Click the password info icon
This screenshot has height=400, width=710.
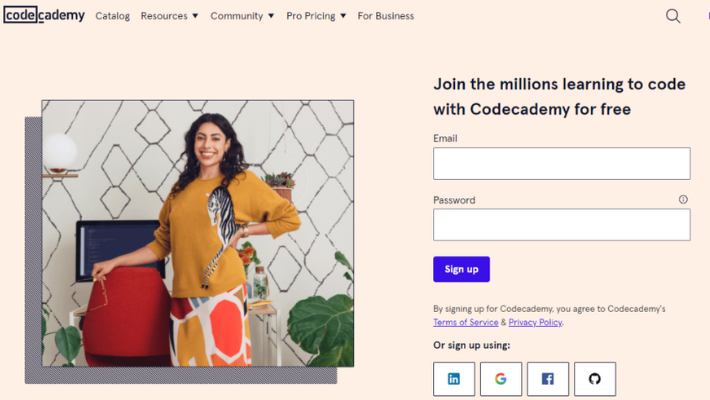(683, 199)
